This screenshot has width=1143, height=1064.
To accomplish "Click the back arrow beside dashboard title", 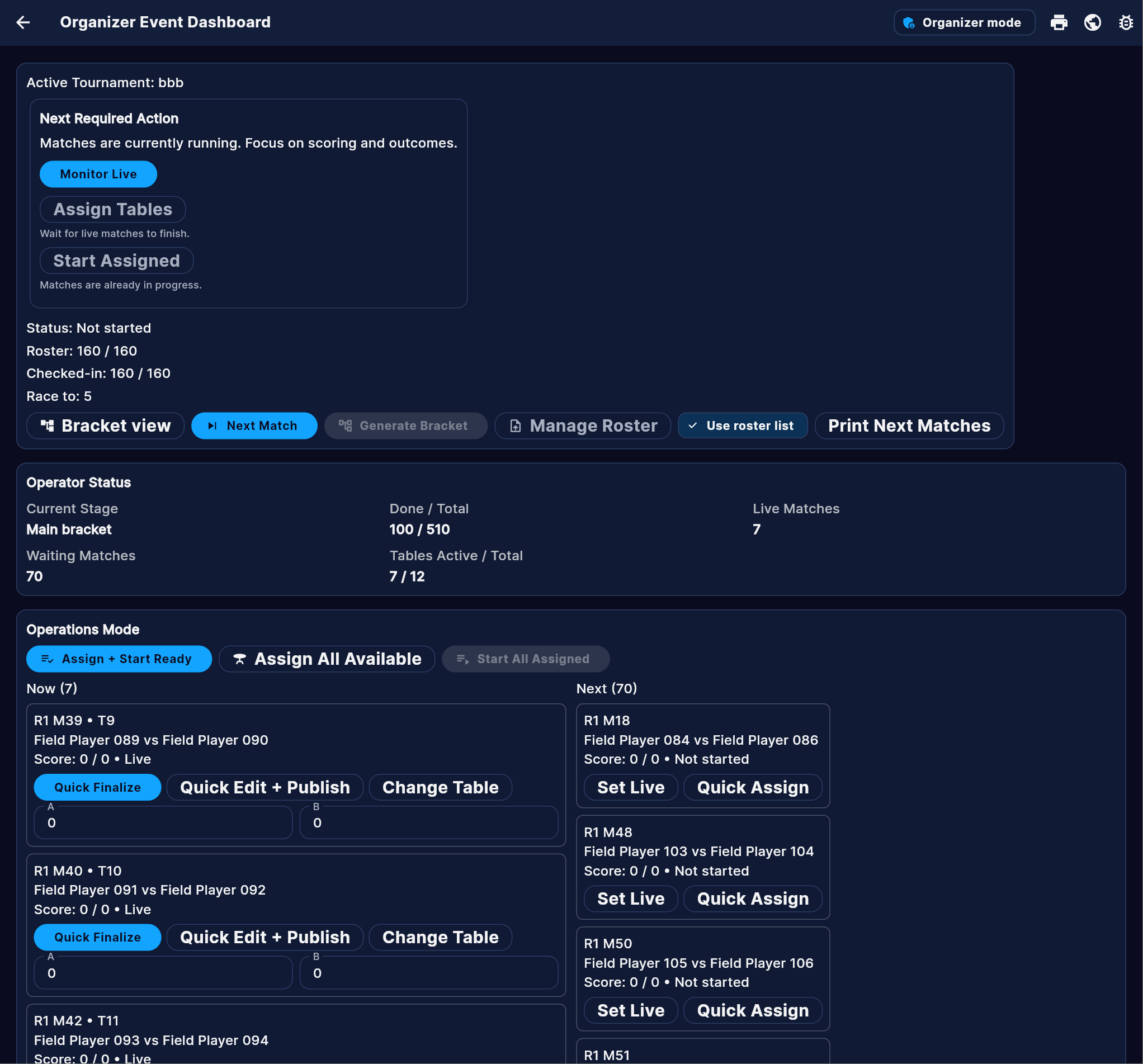I will 22,22.
